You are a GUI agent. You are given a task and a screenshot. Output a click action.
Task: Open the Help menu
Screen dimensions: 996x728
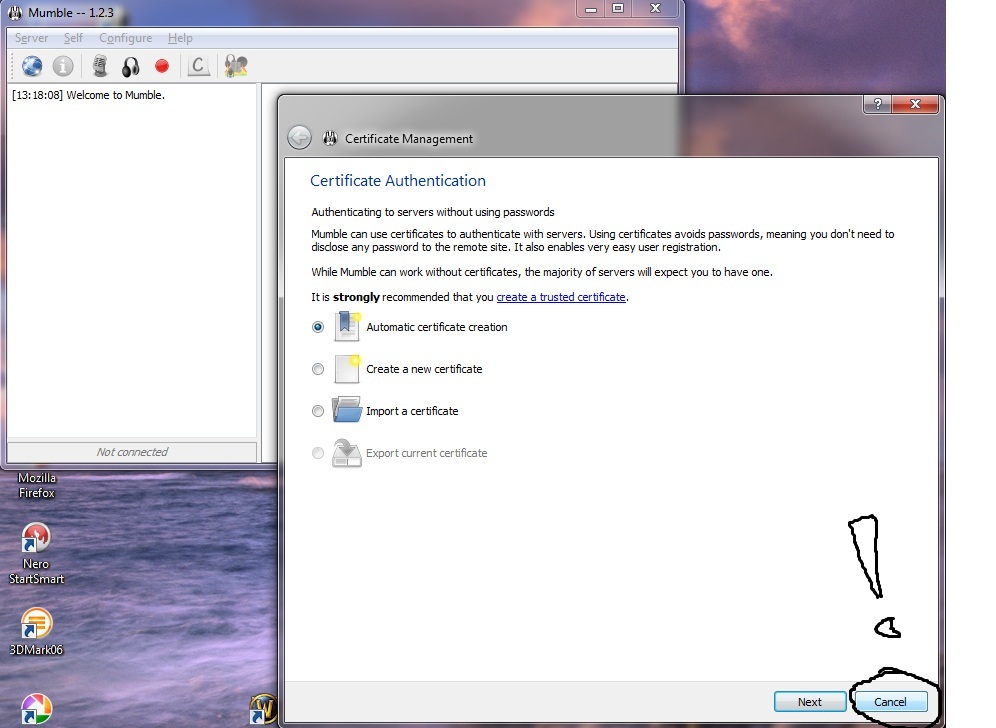(180, 37)
